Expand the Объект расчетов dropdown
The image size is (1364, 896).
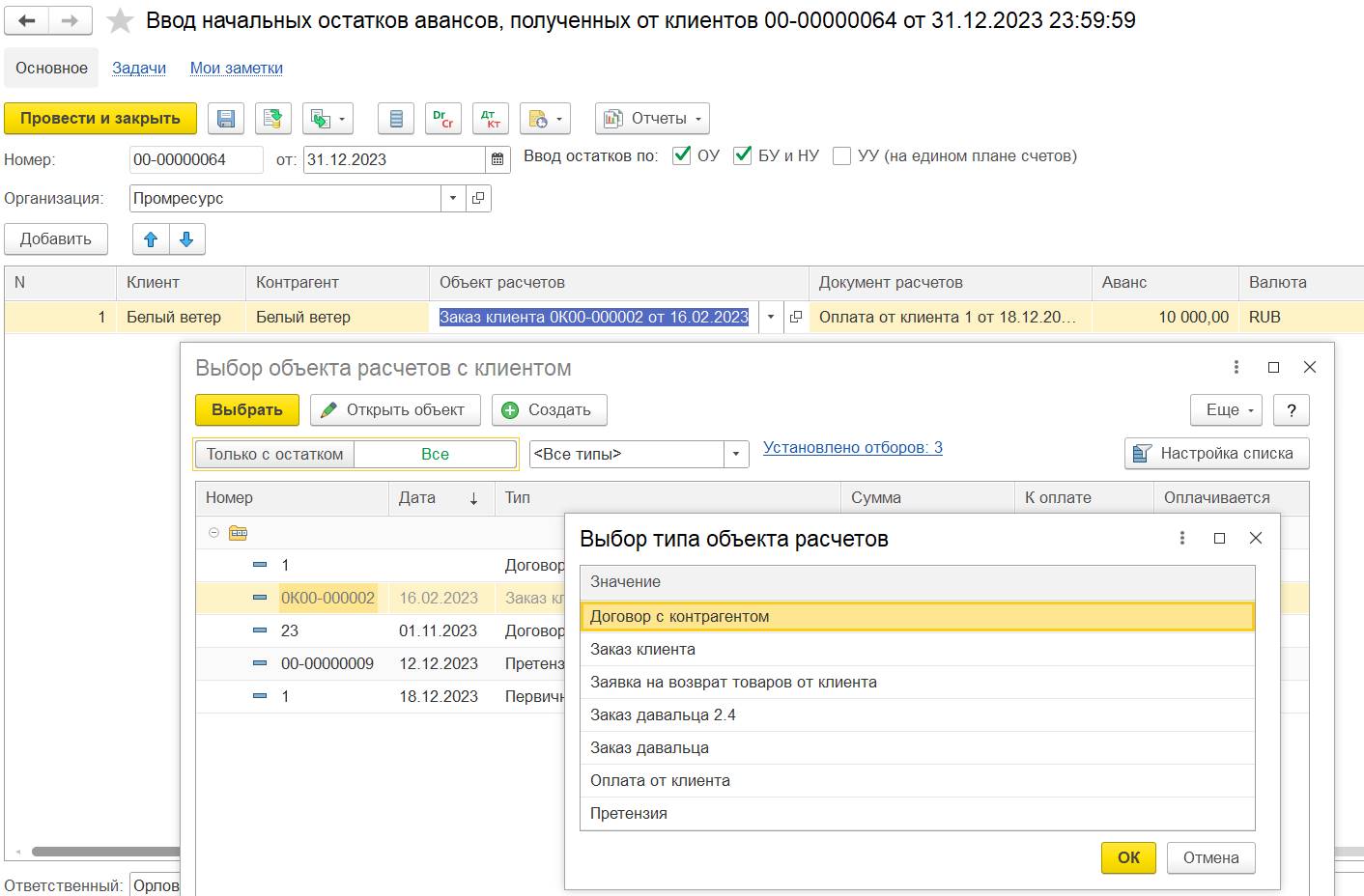771,317
